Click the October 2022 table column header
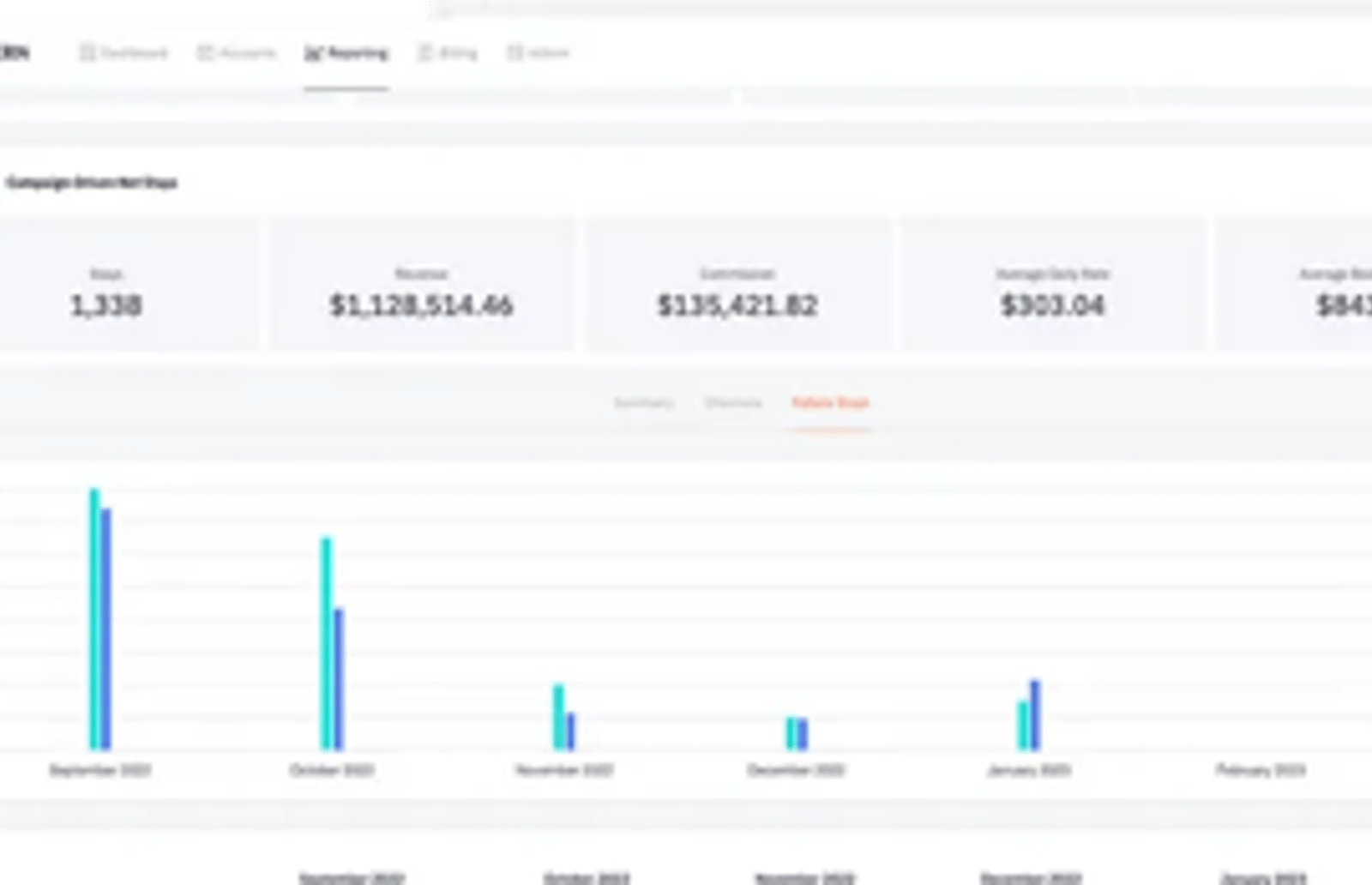Screen dimensions: 1372x885 click(587, 878)
